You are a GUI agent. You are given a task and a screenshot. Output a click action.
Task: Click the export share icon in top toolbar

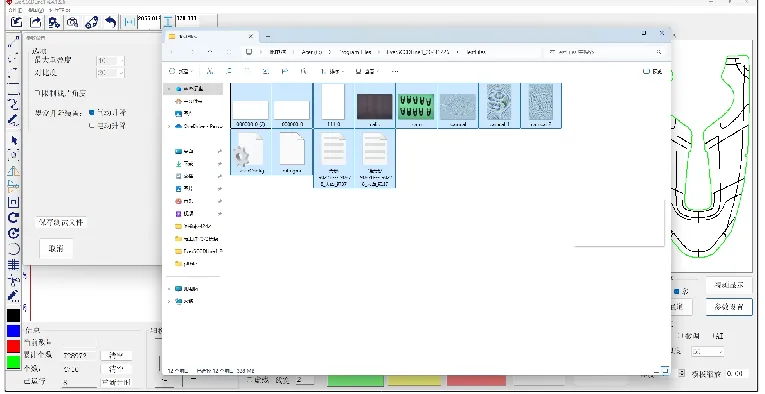(35, 22)
